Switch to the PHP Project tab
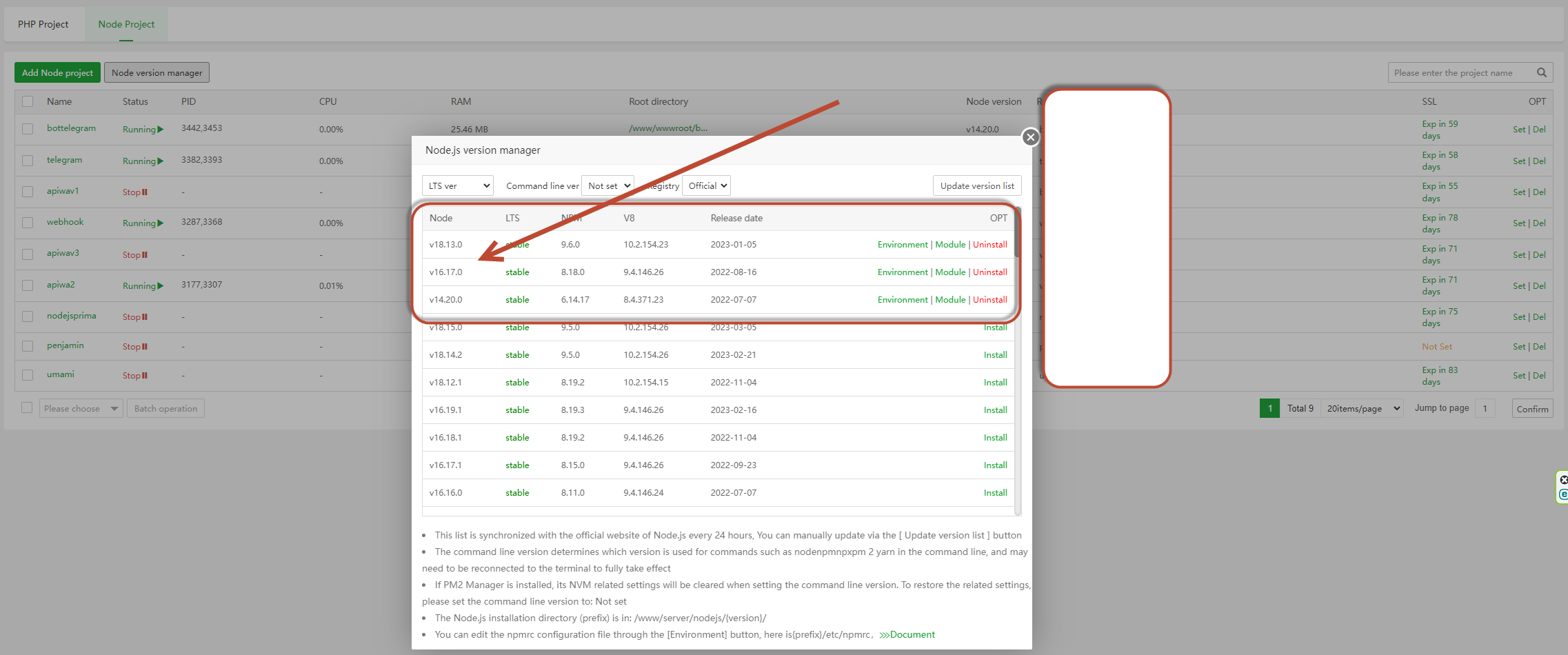 [43, 24]
